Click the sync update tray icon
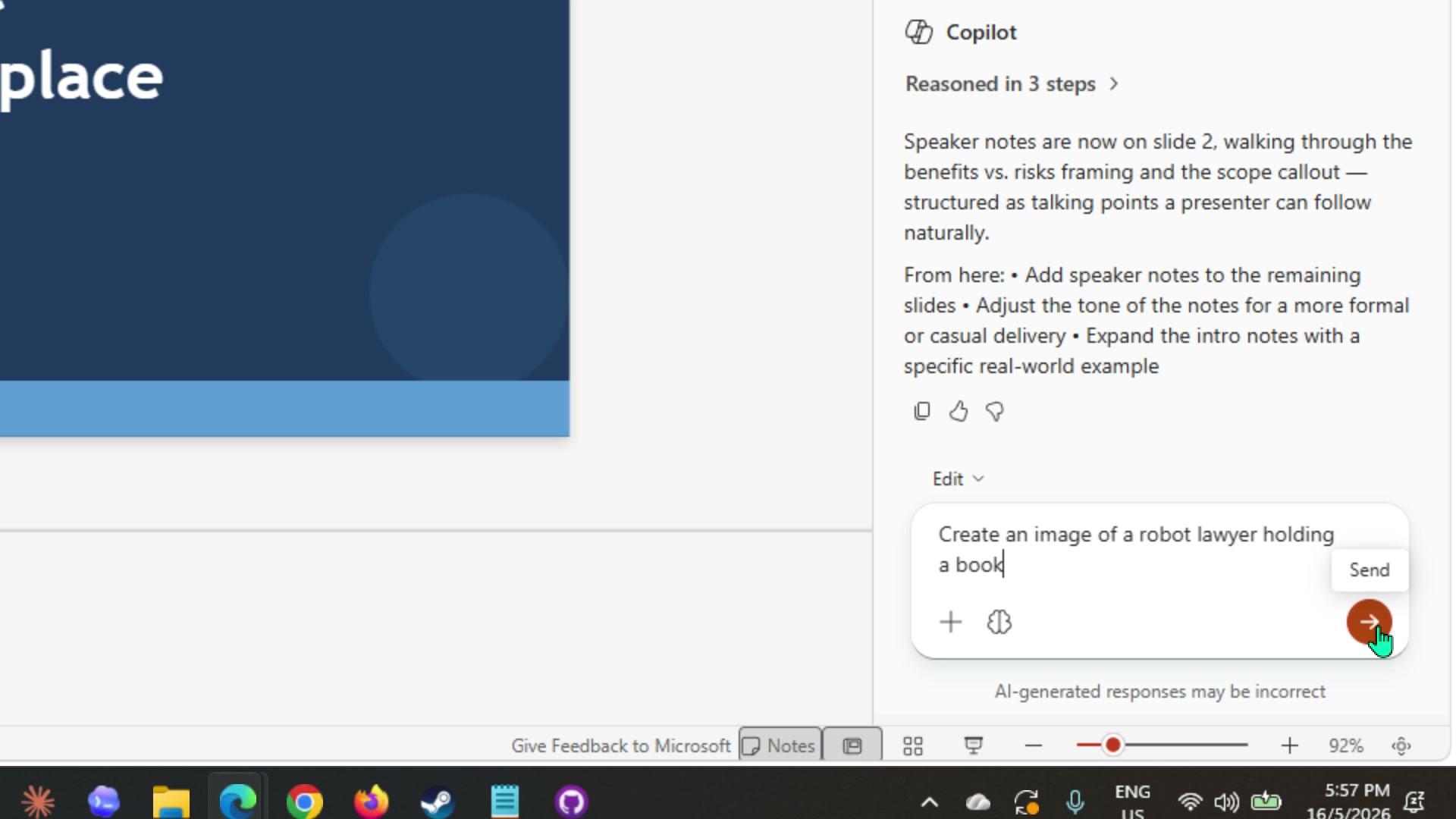Viewport: 1456px width, 819px height. [x=1027, y=802]
